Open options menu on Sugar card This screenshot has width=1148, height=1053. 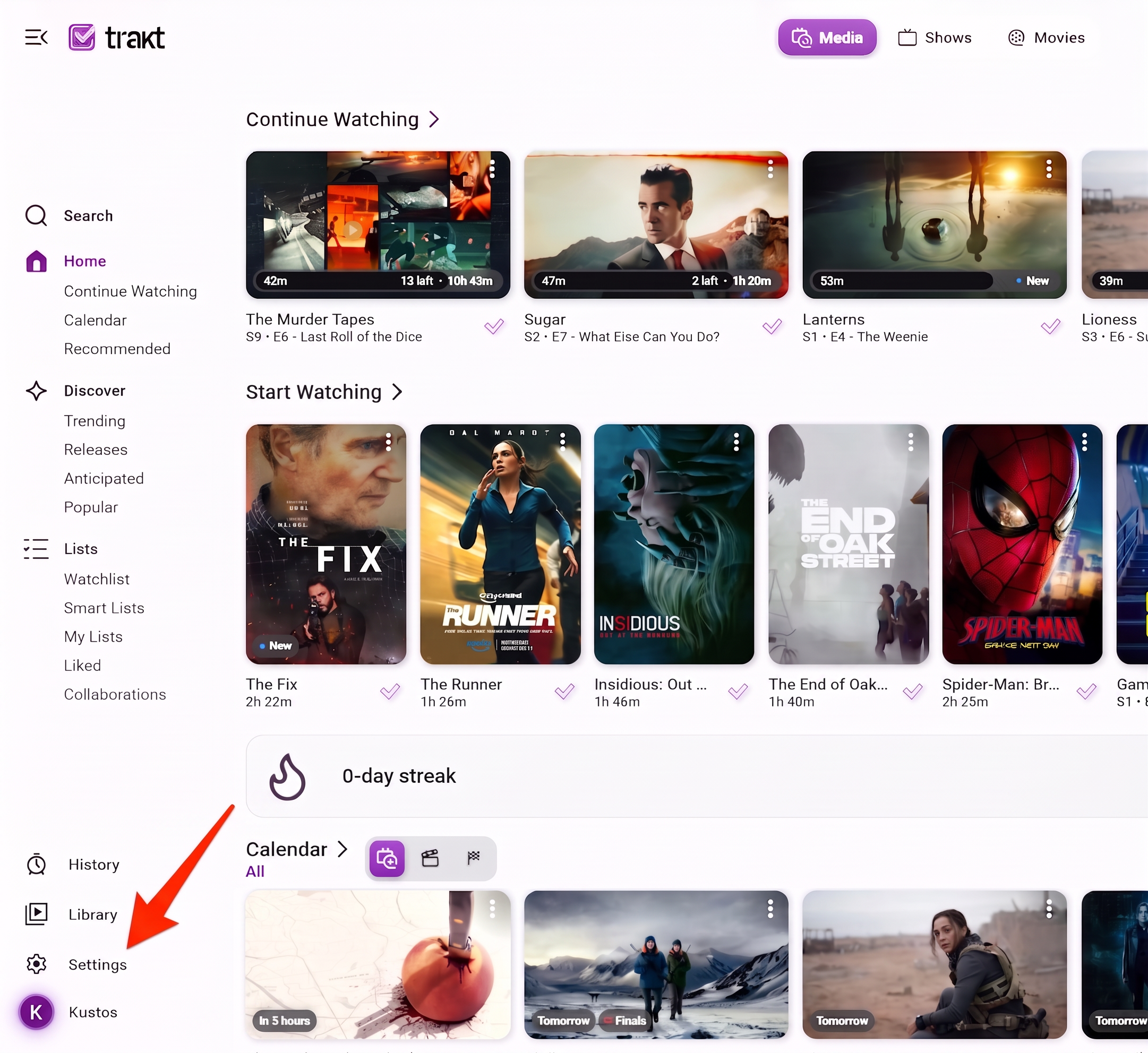tap(770, 169)
